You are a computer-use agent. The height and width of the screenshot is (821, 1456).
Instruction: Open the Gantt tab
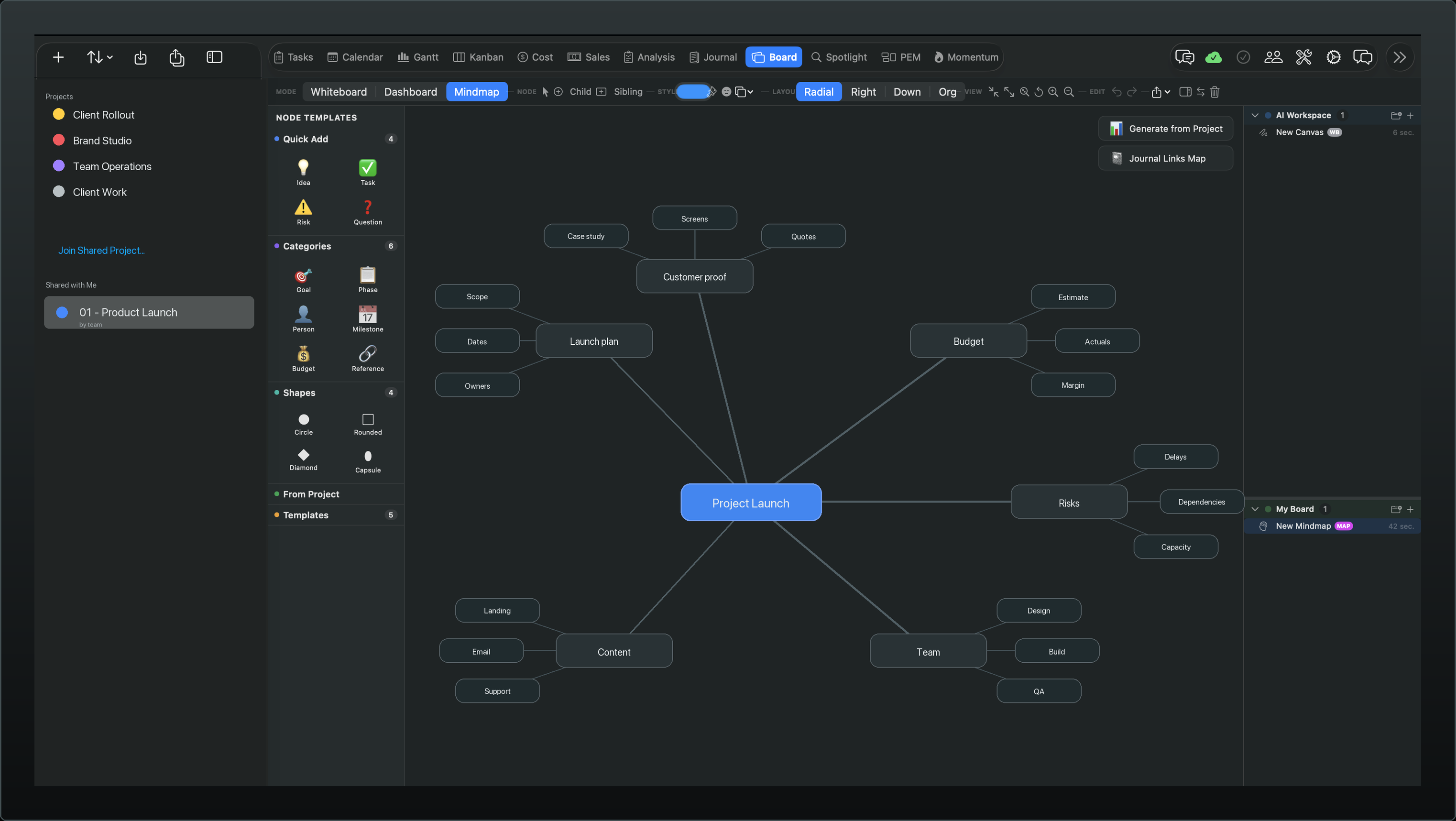click(418, 57)
